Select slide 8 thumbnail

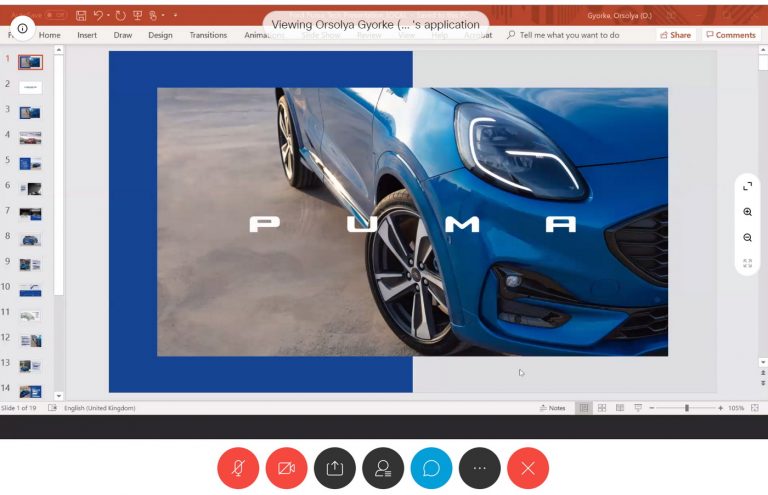pyautogui.click(x=30, y=239)
